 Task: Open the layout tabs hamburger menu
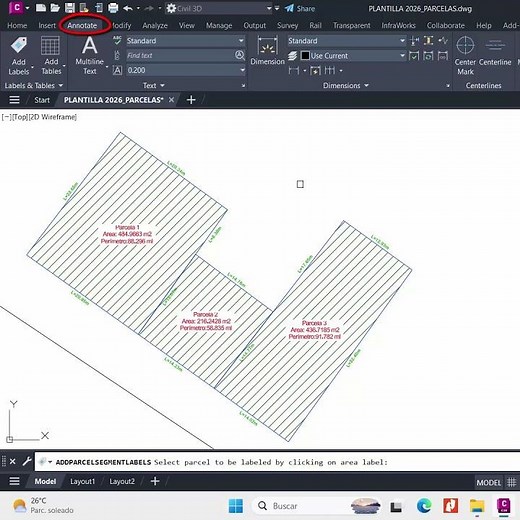pyautogui.click(x=14, y=481)
